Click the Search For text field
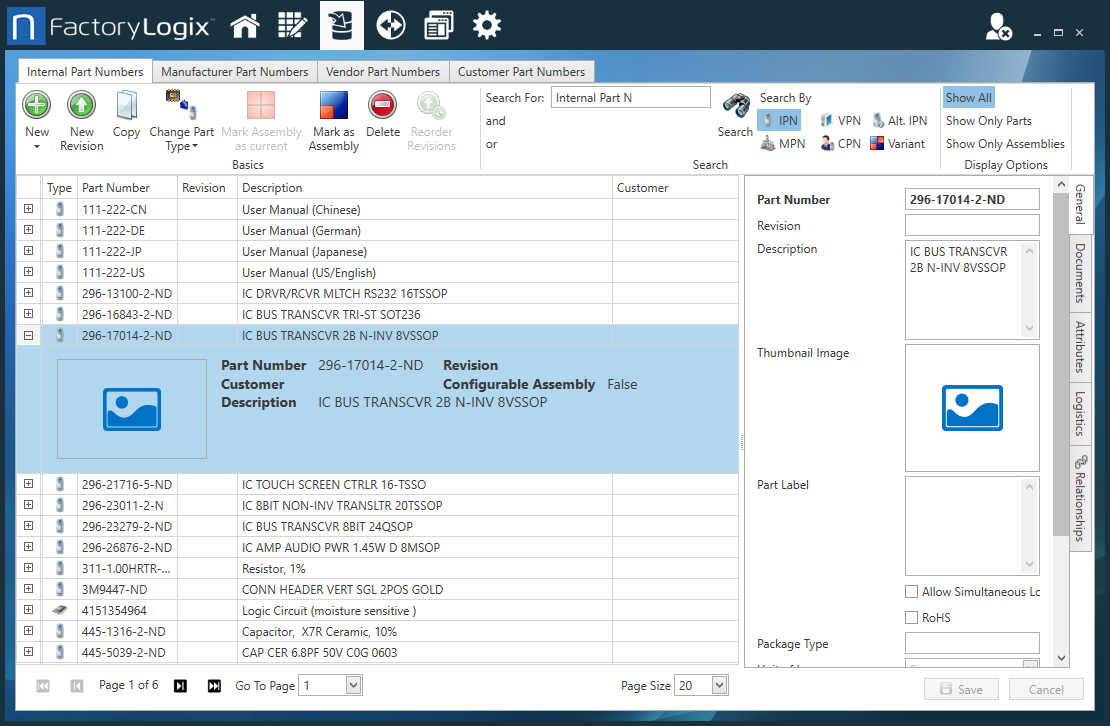Screen dimensions: 1110x726 coord(630,98)
